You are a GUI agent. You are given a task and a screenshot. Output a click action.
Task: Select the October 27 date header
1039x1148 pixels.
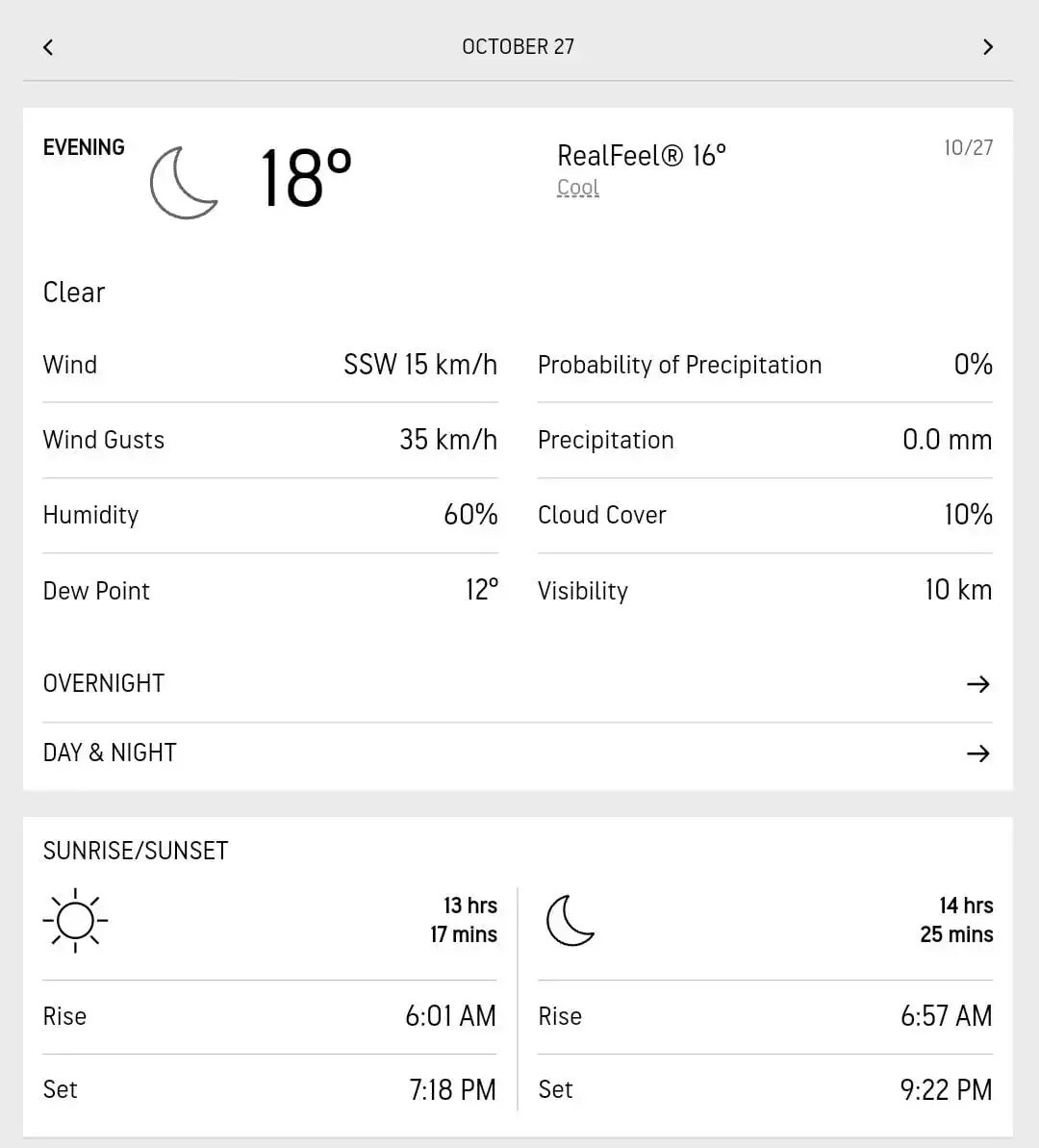pos(518,47)
